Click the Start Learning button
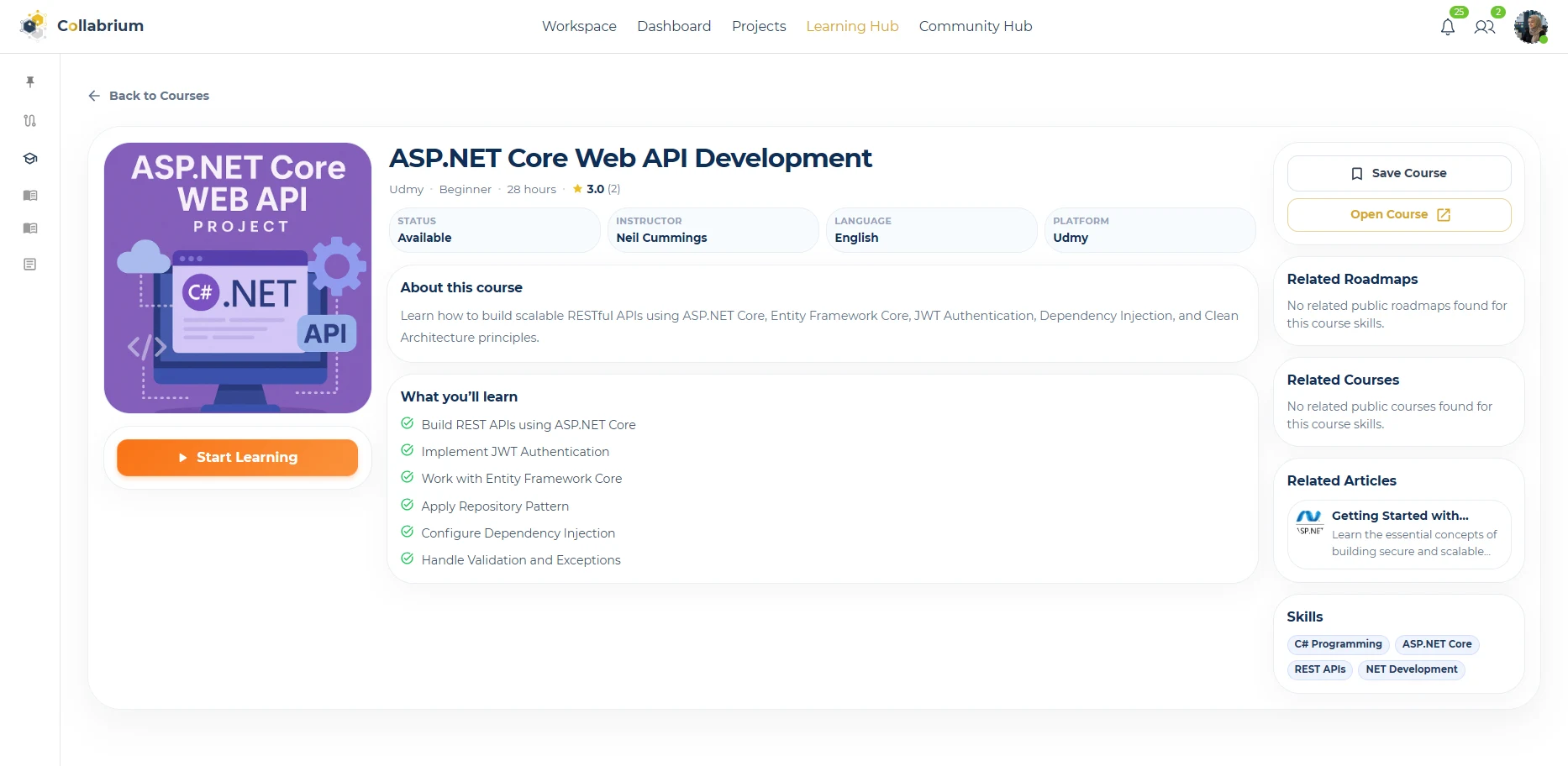Image resolution: width=1568 pixels, height=766 pixels. (x=238, y=458)
